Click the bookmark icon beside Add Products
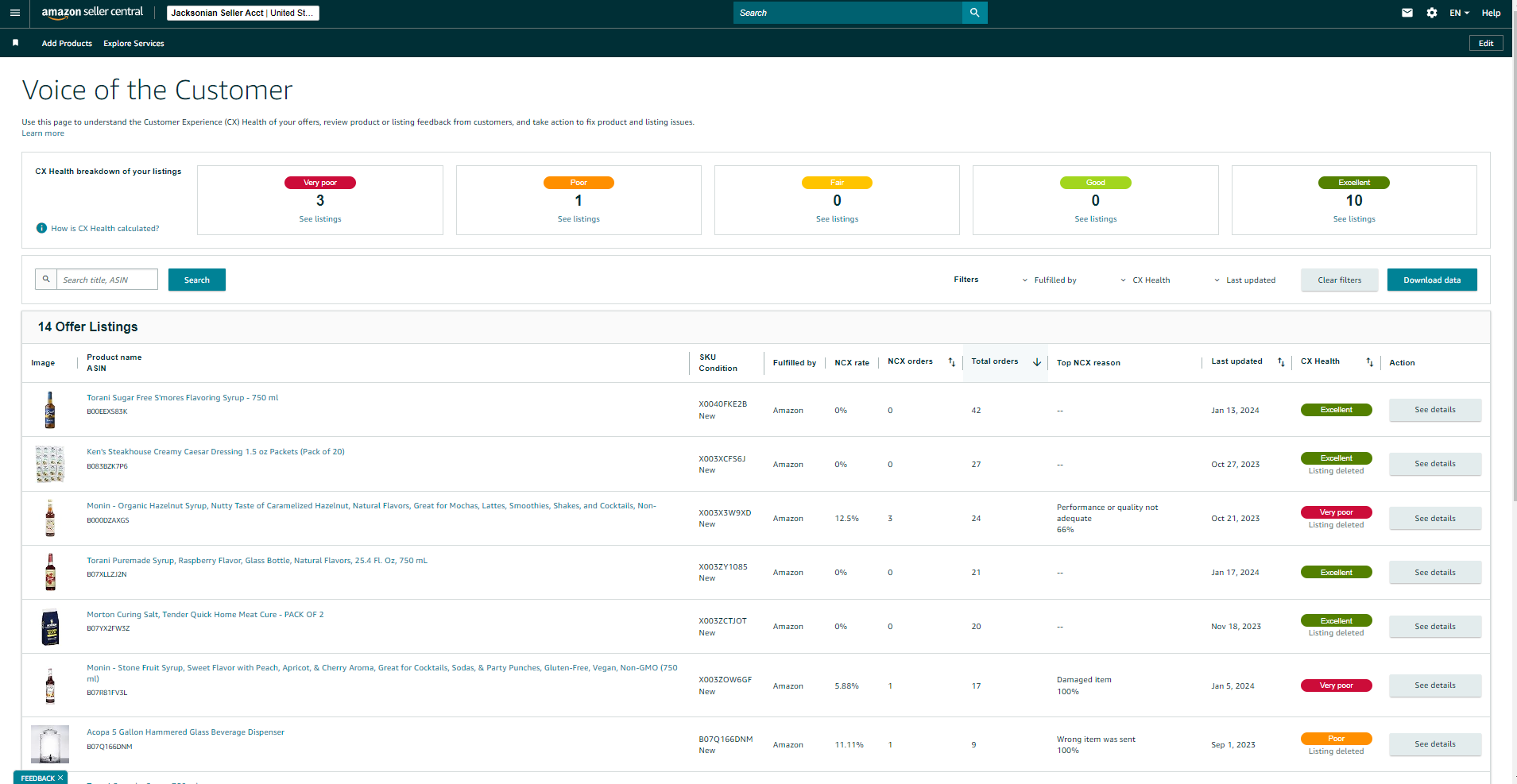 15,43
